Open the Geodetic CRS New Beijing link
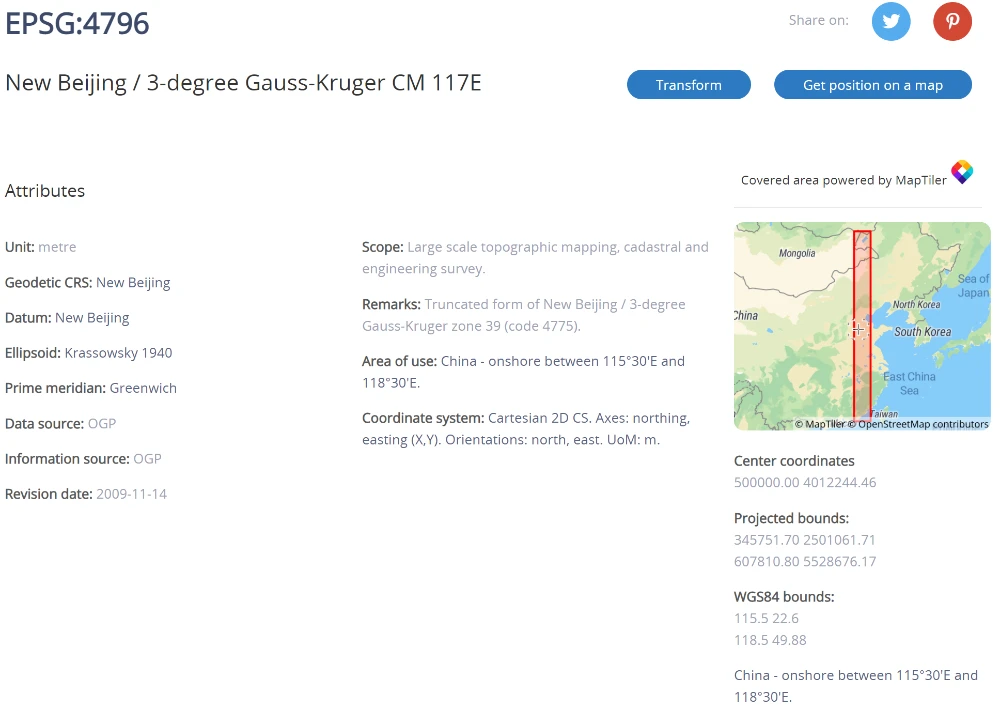This screenshot has width=1000, height=709. (133, 282)
